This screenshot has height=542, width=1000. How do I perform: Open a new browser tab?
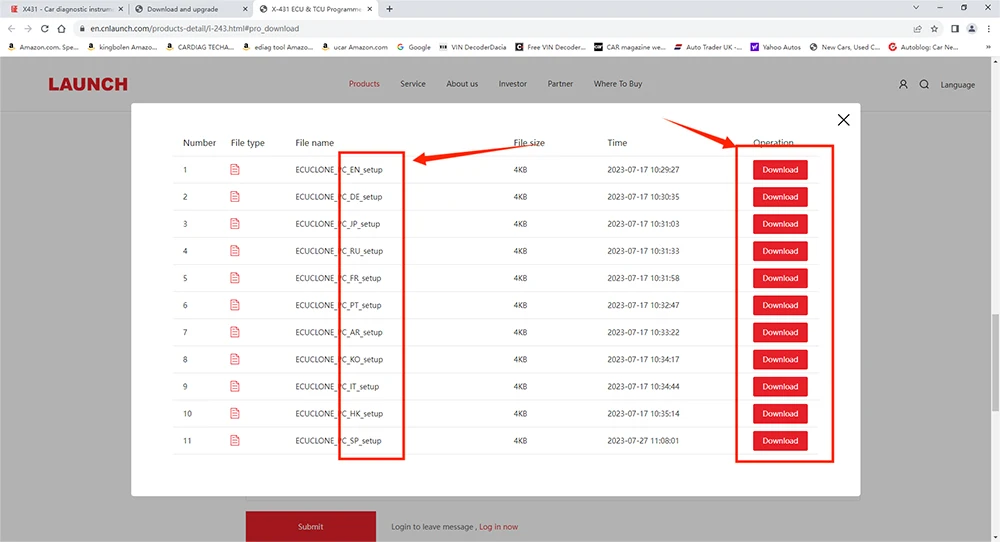tap(390, 9)
